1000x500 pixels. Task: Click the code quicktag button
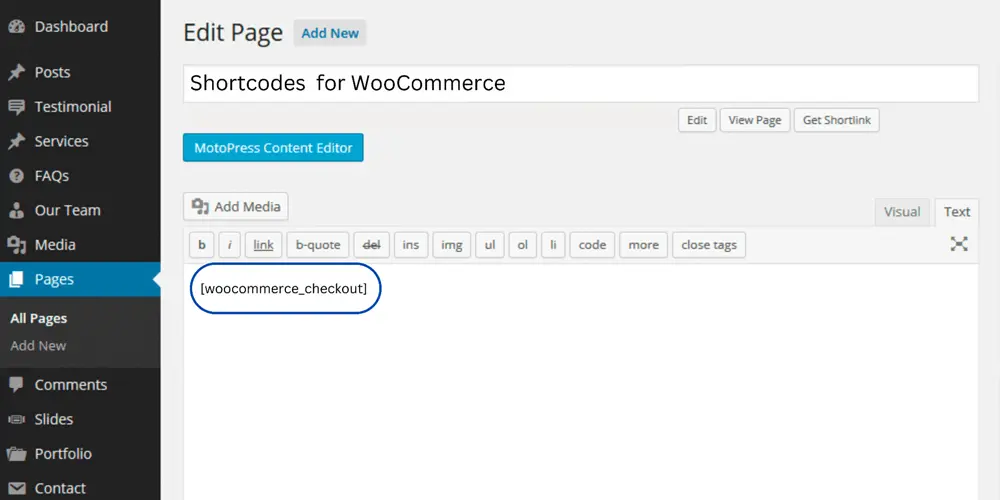[592, 245]
